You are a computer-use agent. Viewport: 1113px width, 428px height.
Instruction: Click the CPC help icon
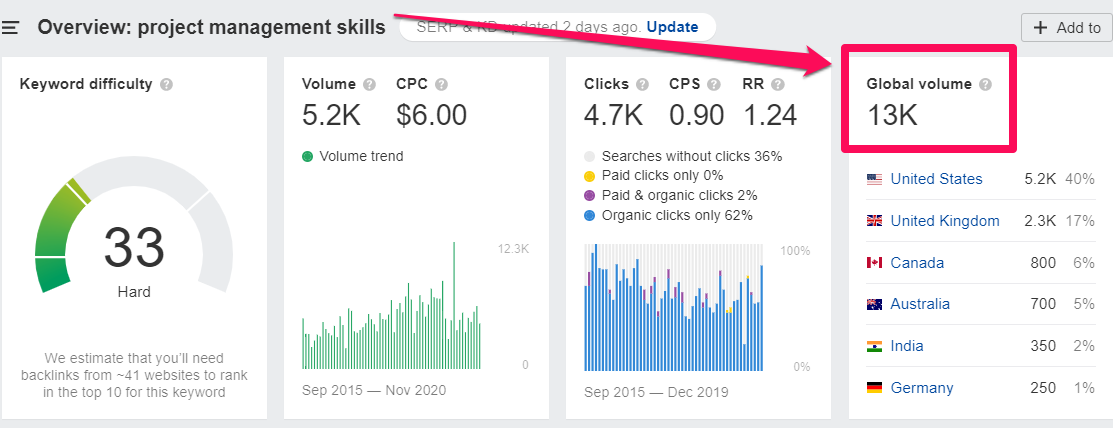click(441, 85)
